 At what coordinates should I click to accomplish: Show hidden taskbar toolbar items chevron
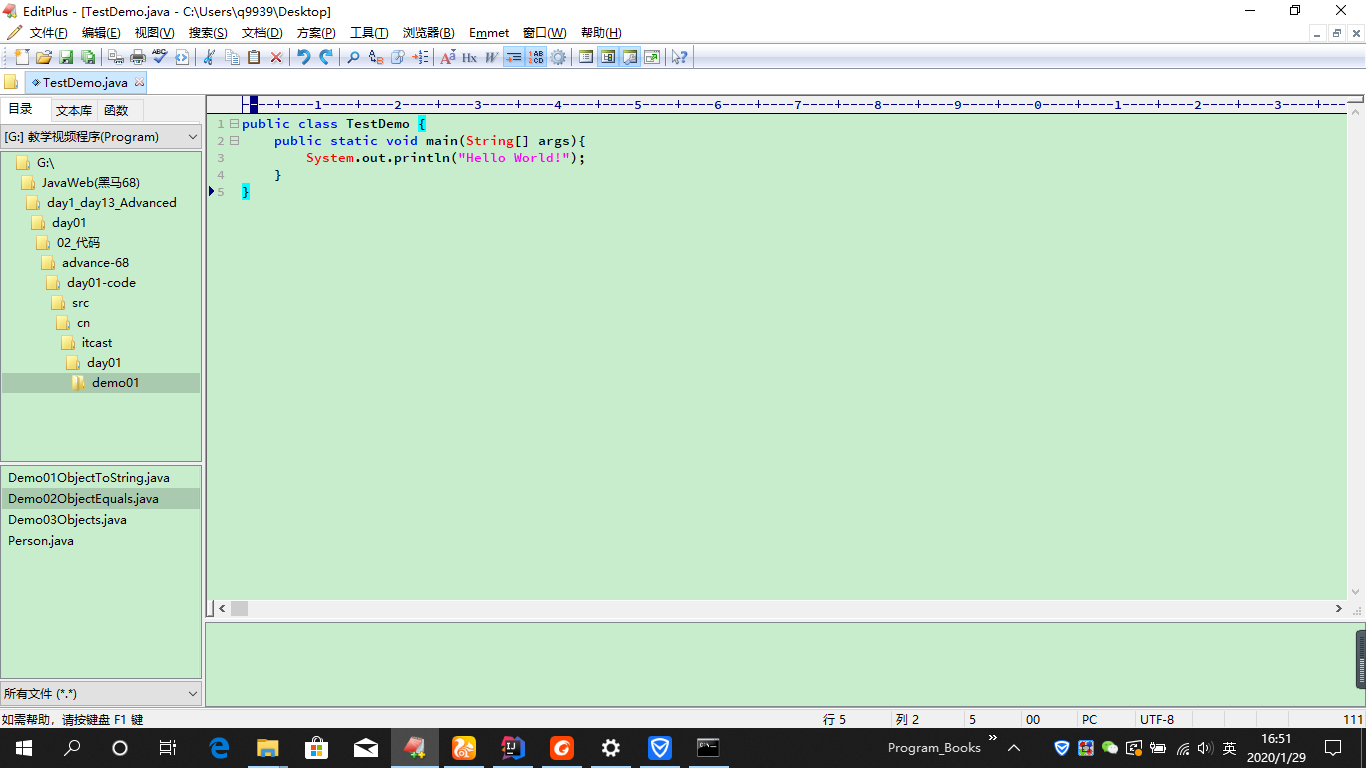[993, 739]
